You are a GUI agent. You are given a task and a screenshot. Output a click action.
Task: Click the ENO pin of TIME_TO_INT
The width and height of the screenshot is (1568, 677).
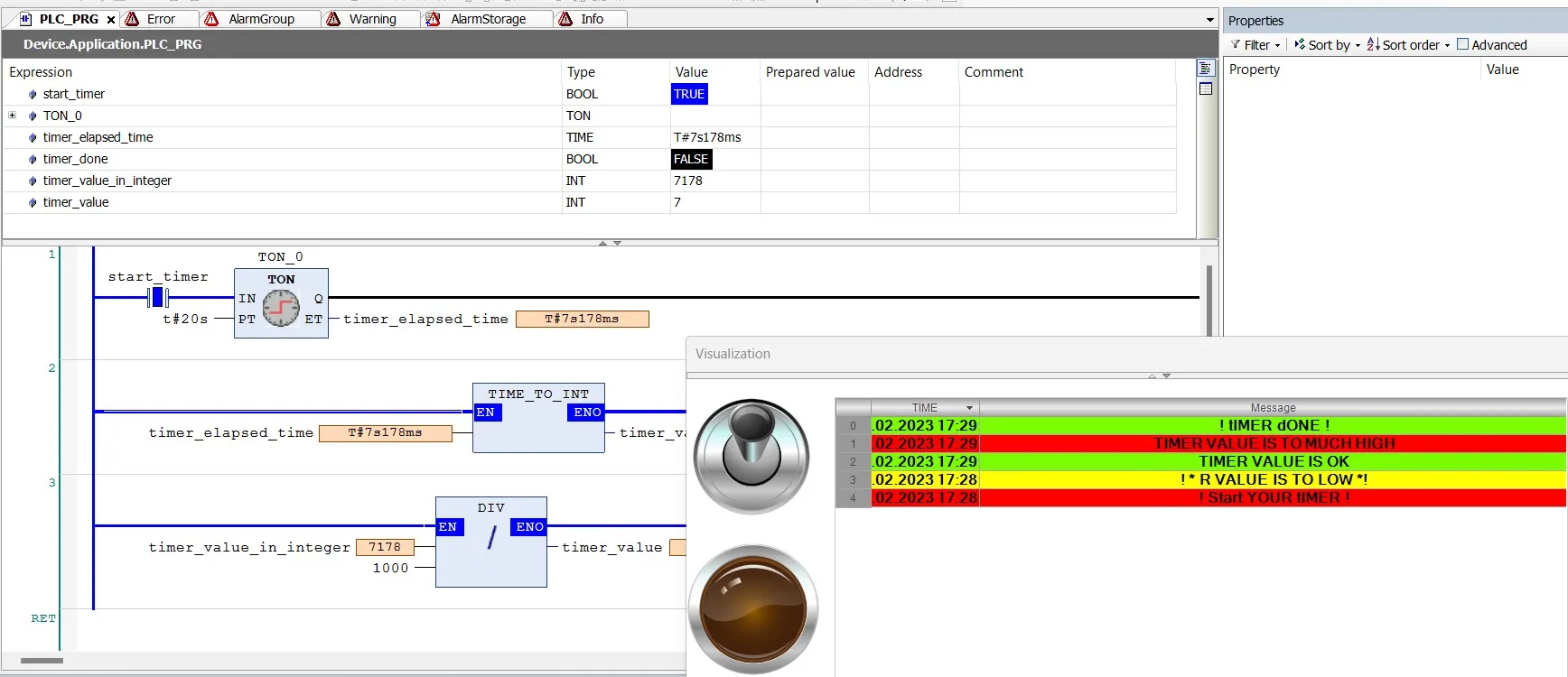[x=587, y=412]
